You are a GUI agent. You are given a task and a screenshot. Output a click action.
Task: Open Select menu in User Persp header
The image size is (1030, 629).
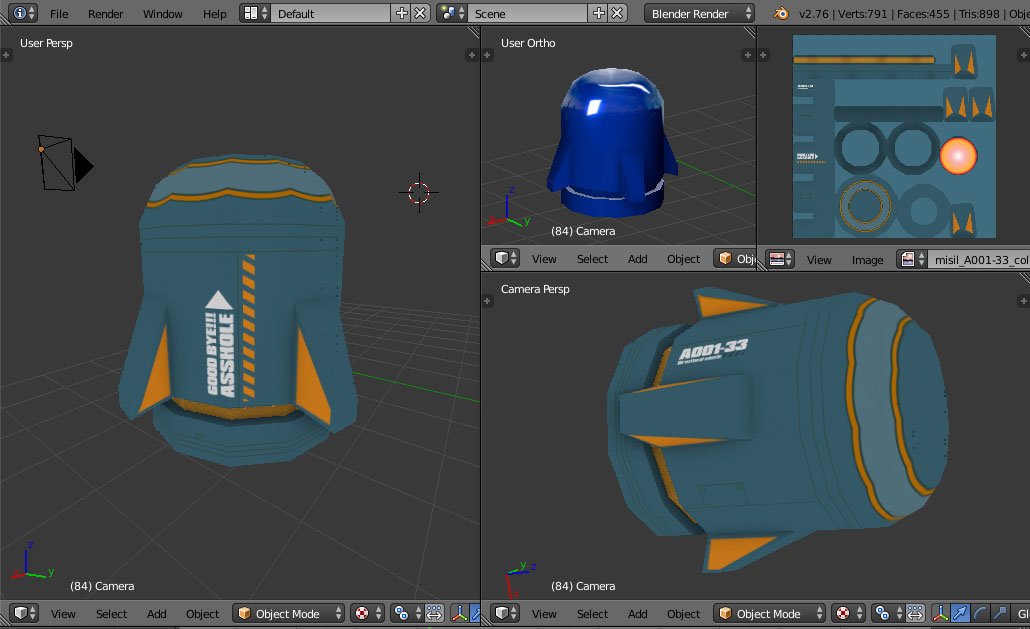(111, 614)
